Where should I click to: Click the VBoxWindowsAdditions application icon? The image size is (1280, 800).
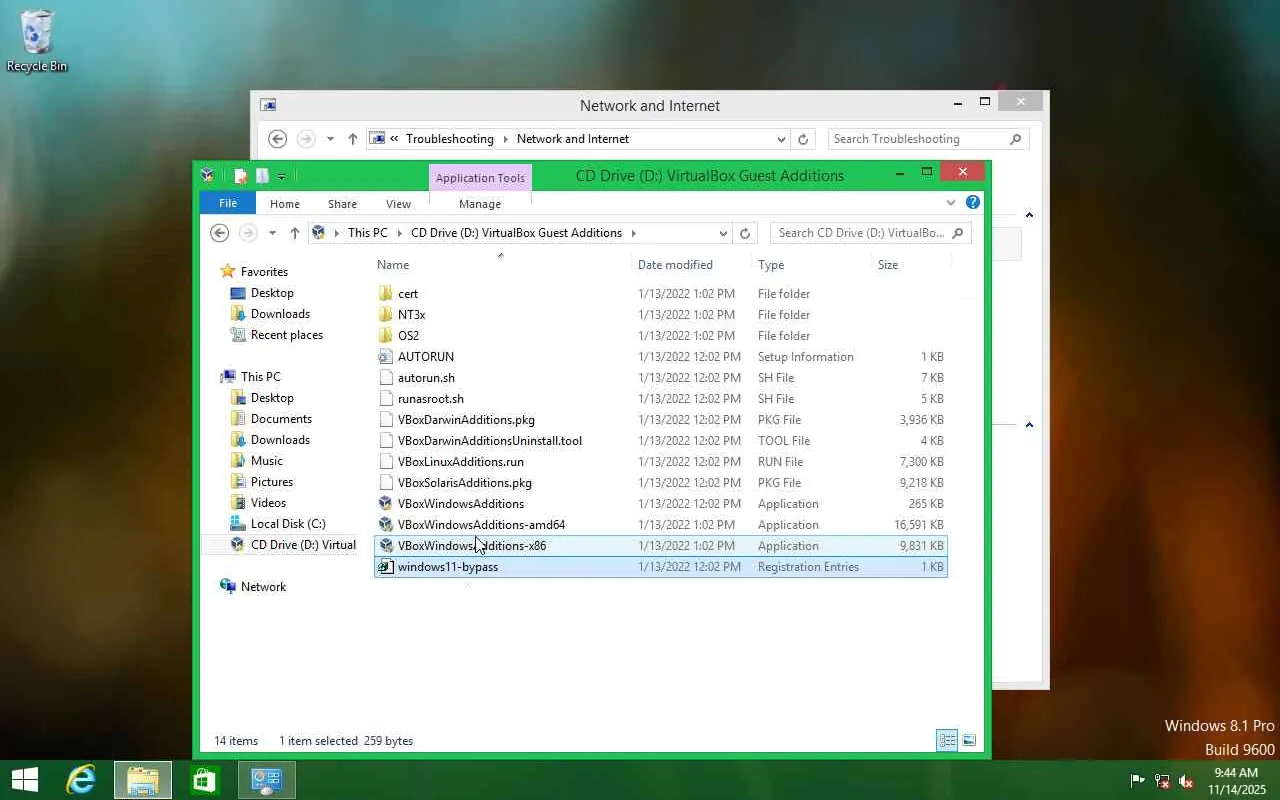coord(386,504)
